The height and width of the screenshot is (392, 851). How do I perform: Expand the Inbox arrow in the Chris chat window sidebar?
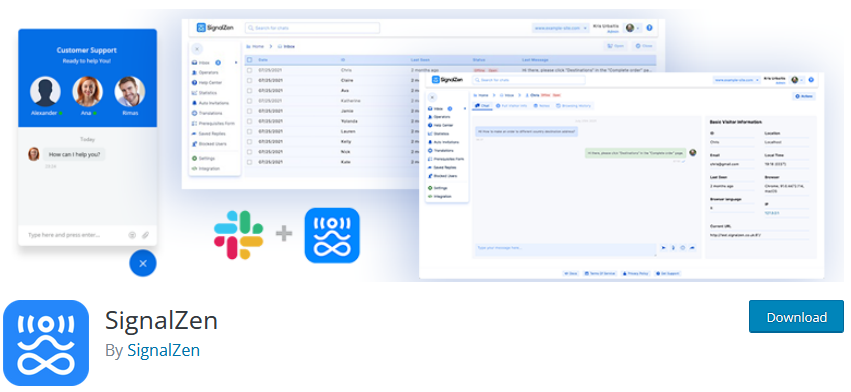(x=465, y=109)
